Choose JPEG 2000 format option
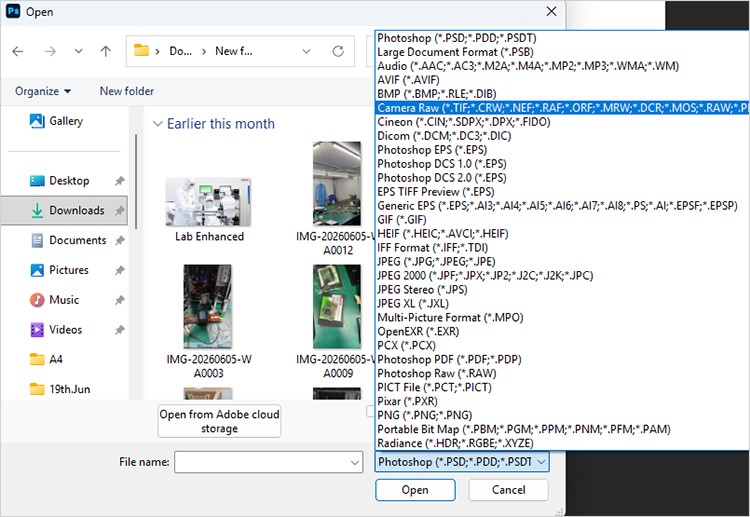 click(x=562, y=275)
